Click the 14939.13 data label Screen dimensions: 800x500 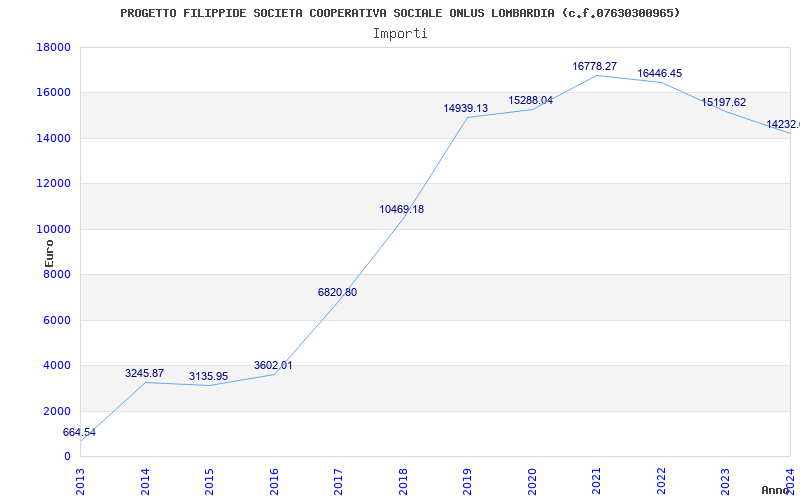coord(465,108)
